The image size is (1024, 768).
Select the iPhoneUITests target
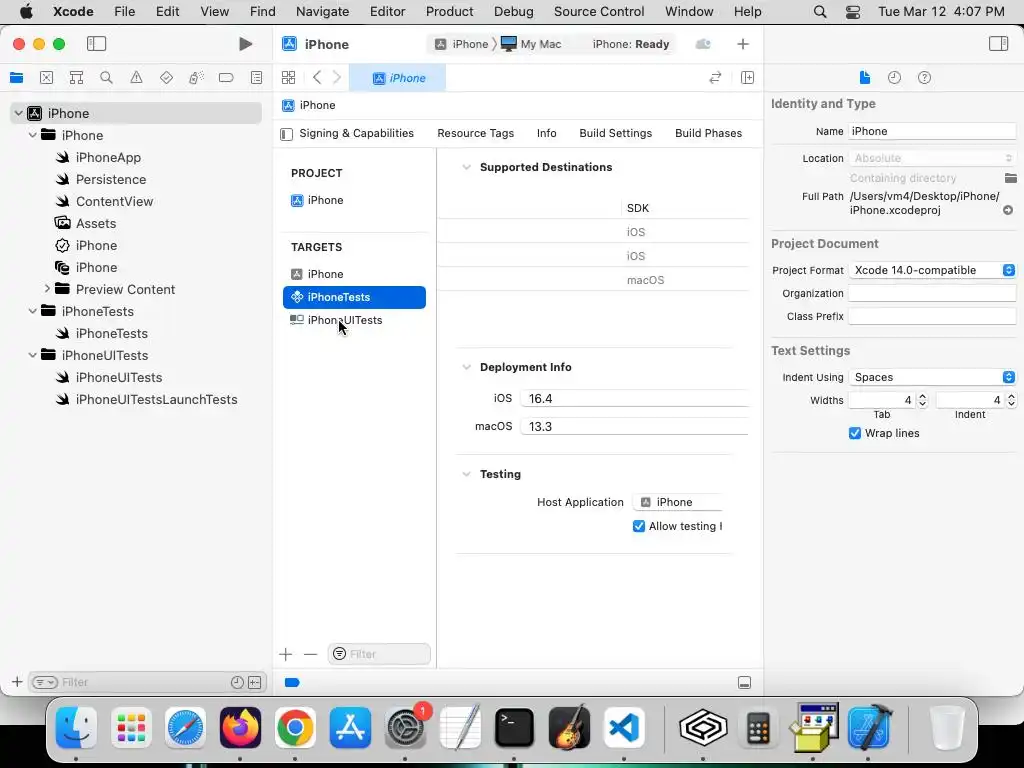pos(354,320)
